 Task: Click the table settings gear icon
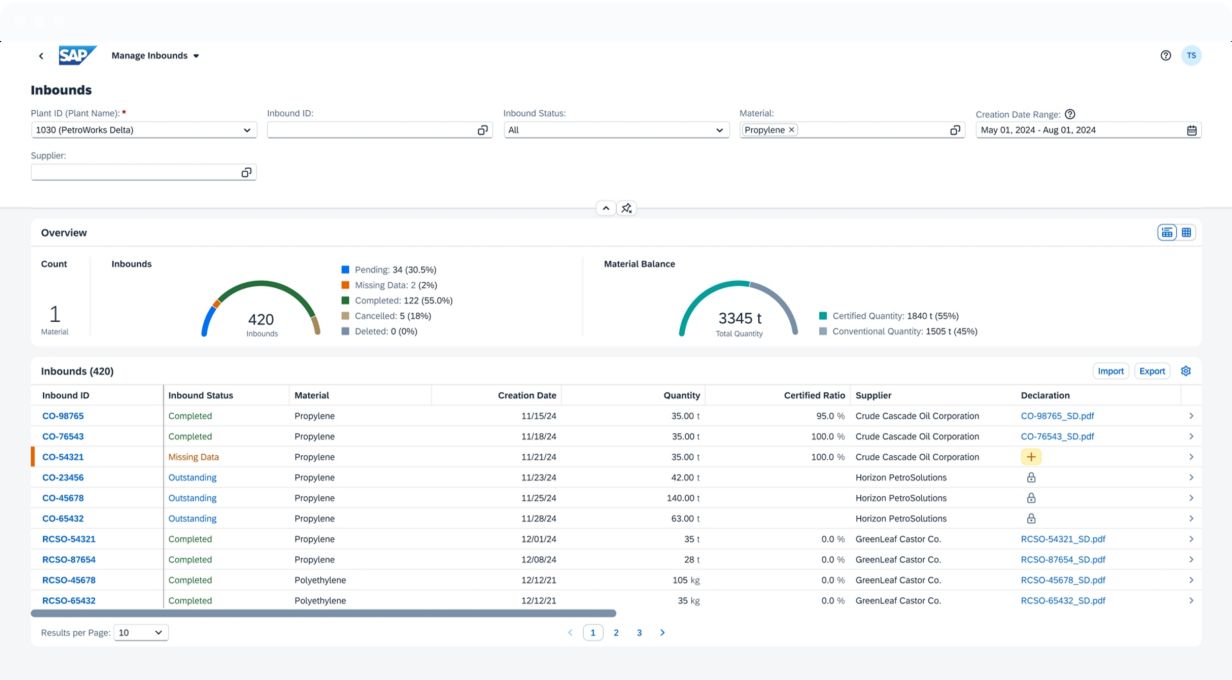(x=1186, y=371)
